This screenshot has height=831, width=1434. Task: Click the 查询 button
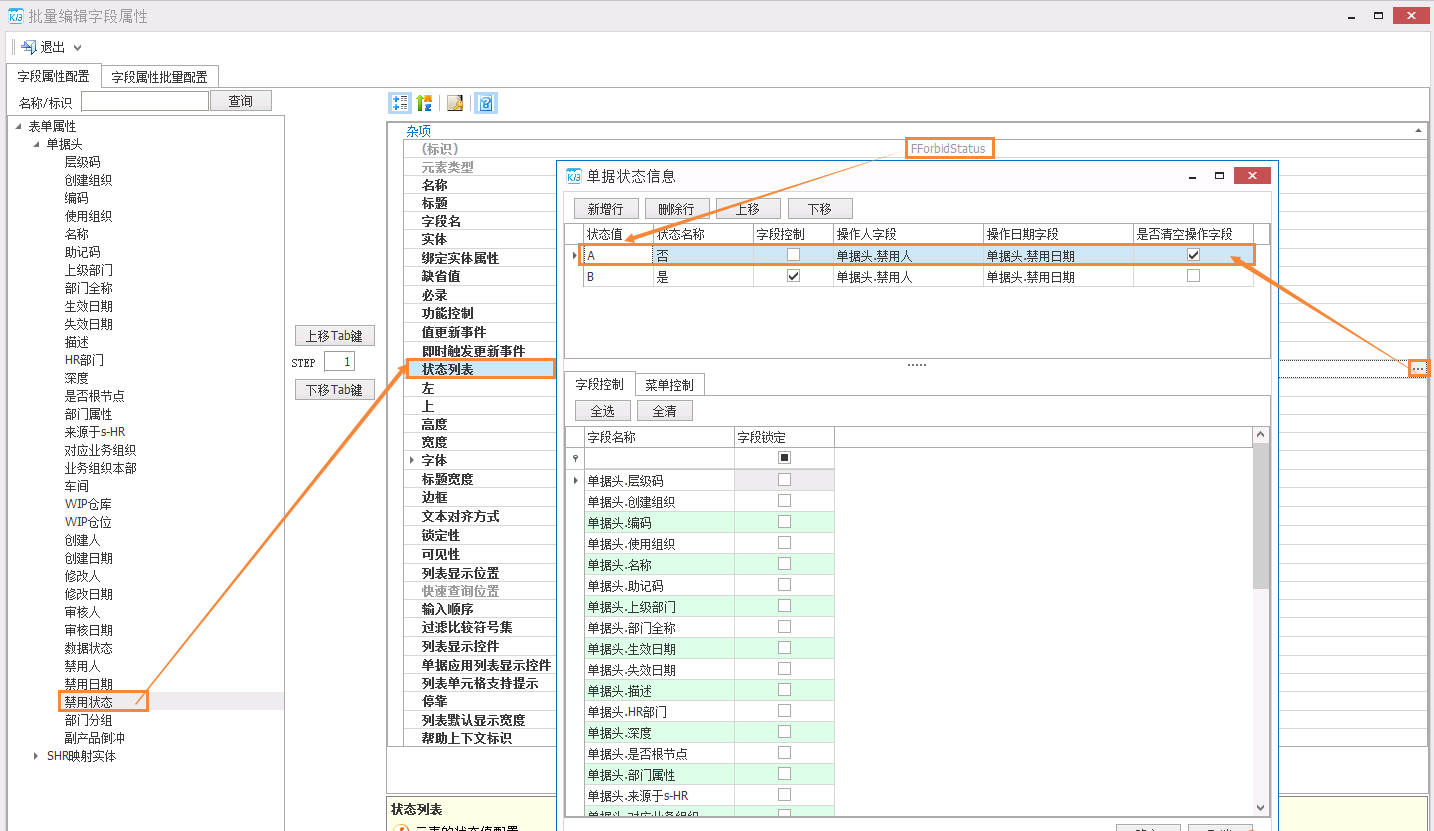(x=241, y=101)
